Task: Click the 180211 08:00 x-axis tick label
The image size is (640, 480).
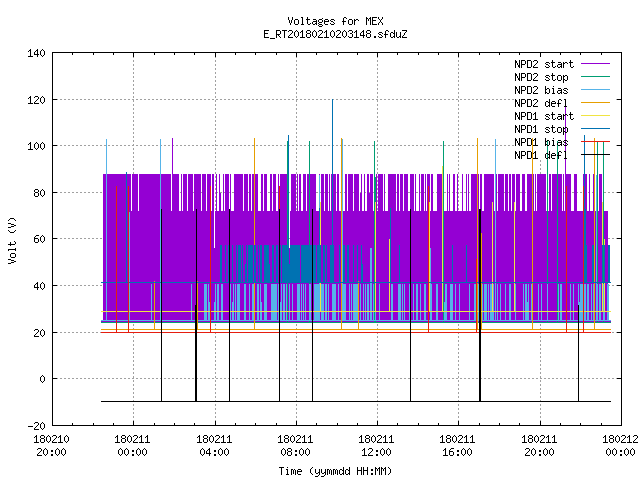Action: pyautogui.click(x=295, y=446)
